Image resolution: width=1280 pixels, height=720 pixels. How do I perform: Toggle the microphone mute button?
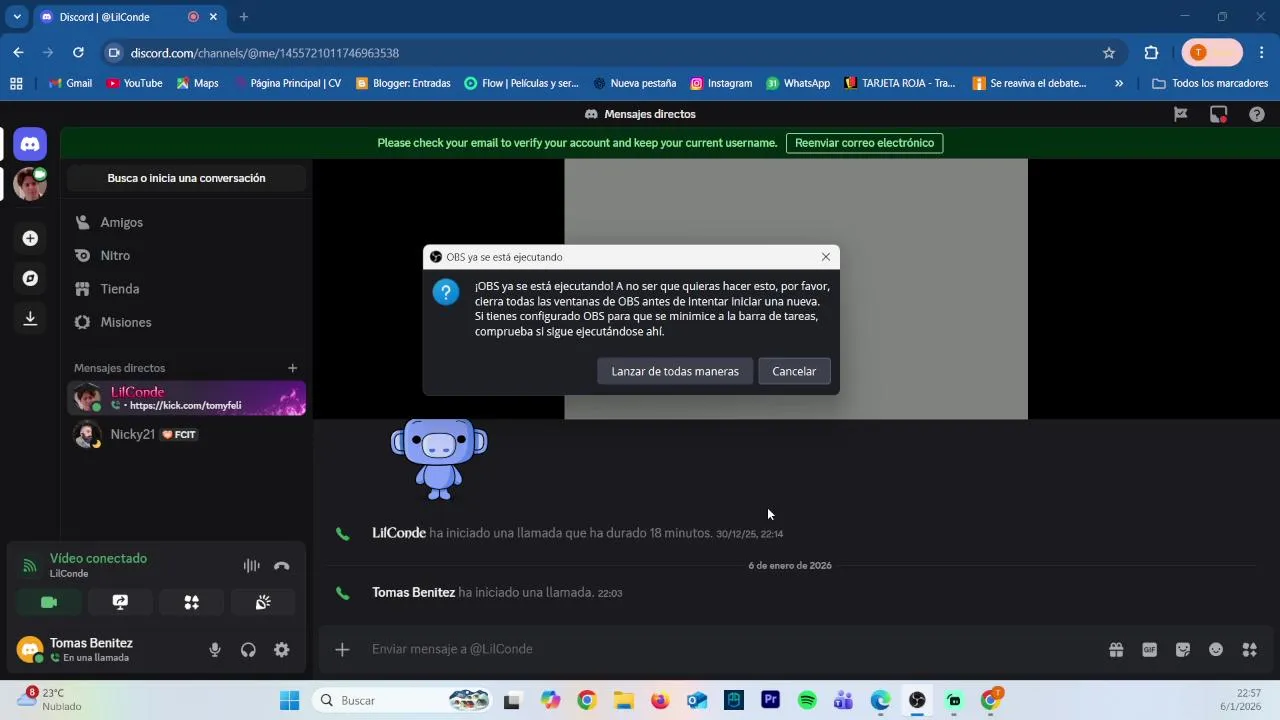click(x=214, y=650)
